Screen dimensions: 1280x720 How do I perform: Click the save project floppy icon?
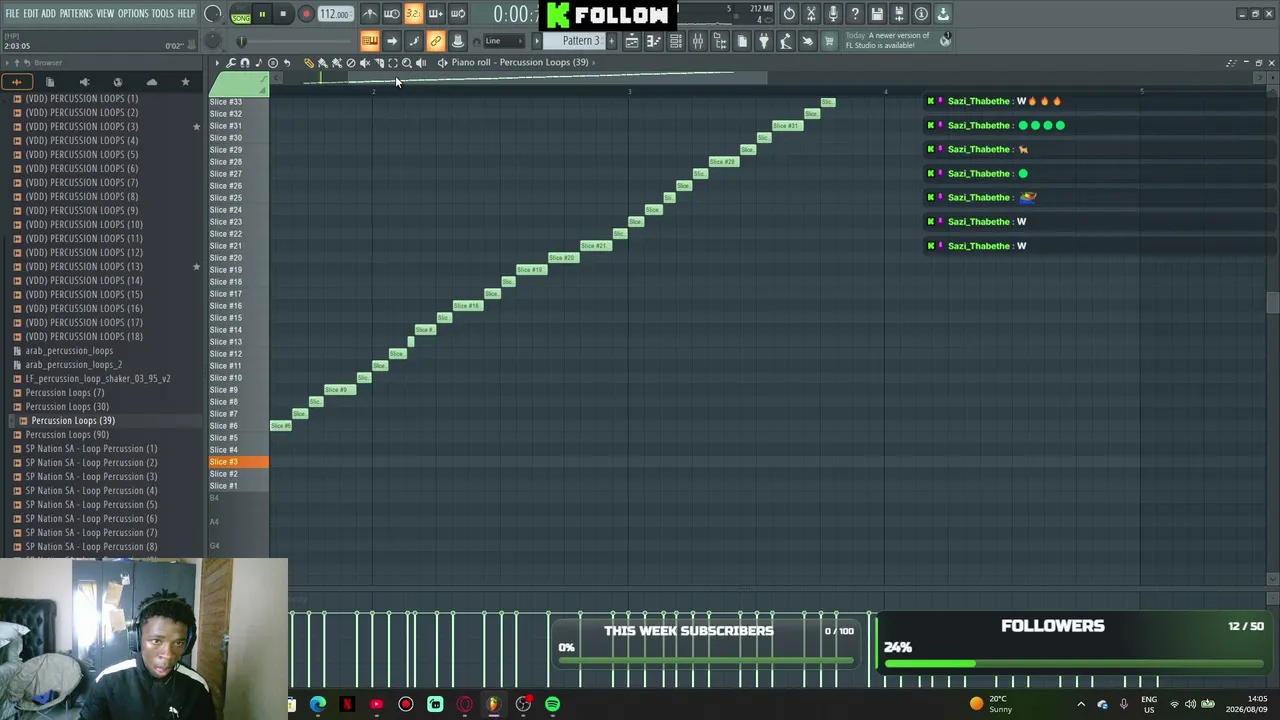click(x=877, y=14)
